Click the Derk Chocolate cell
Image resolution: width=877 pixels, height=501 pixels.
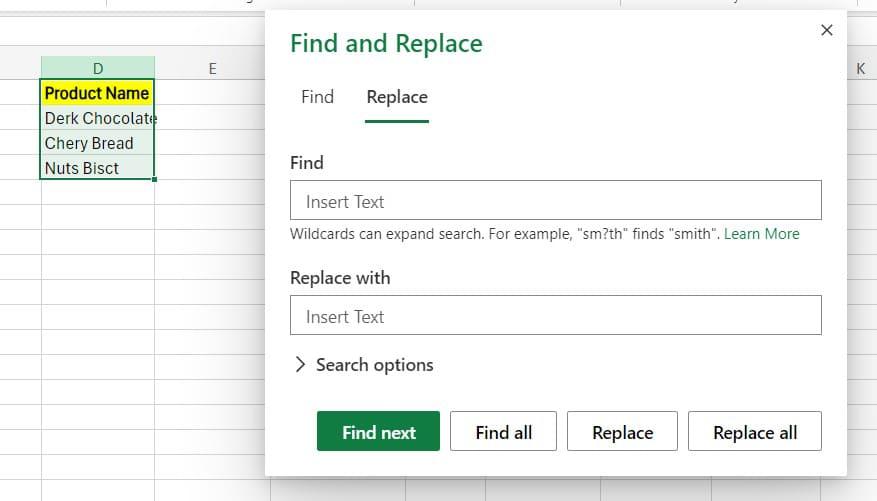click(97, 118)
